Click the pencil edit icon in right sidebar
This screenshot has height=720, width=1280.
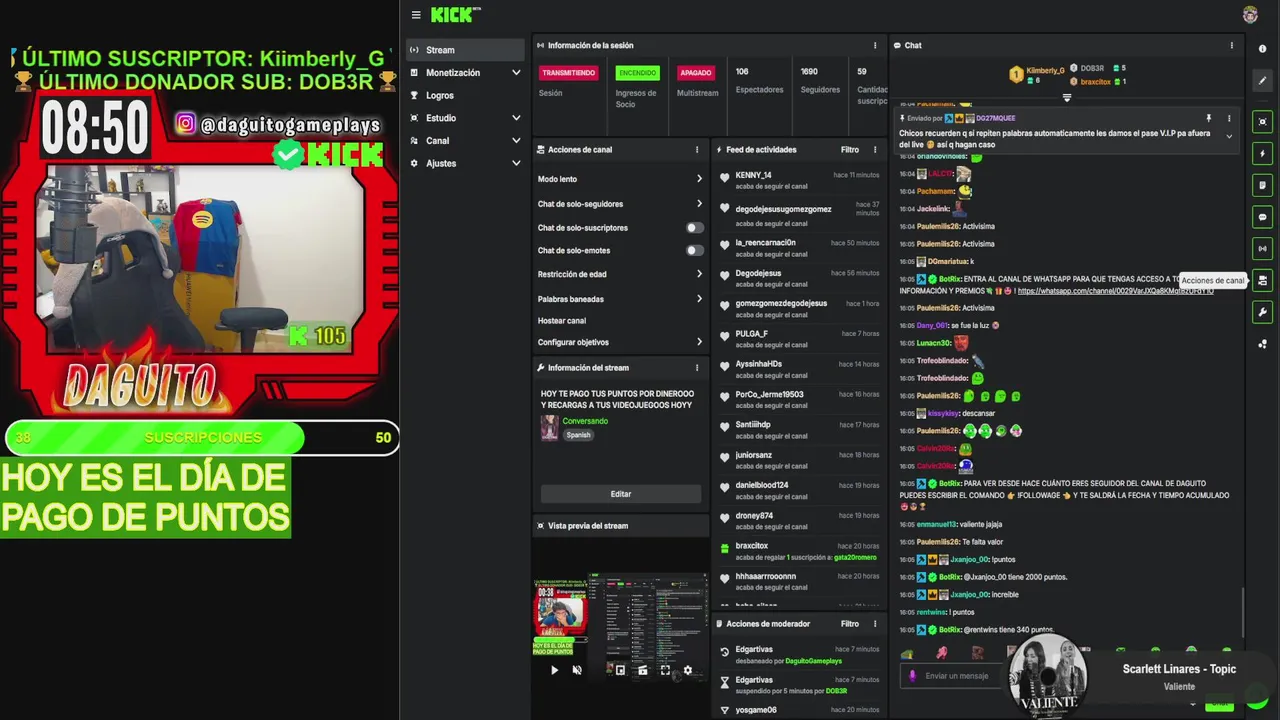1262,81
